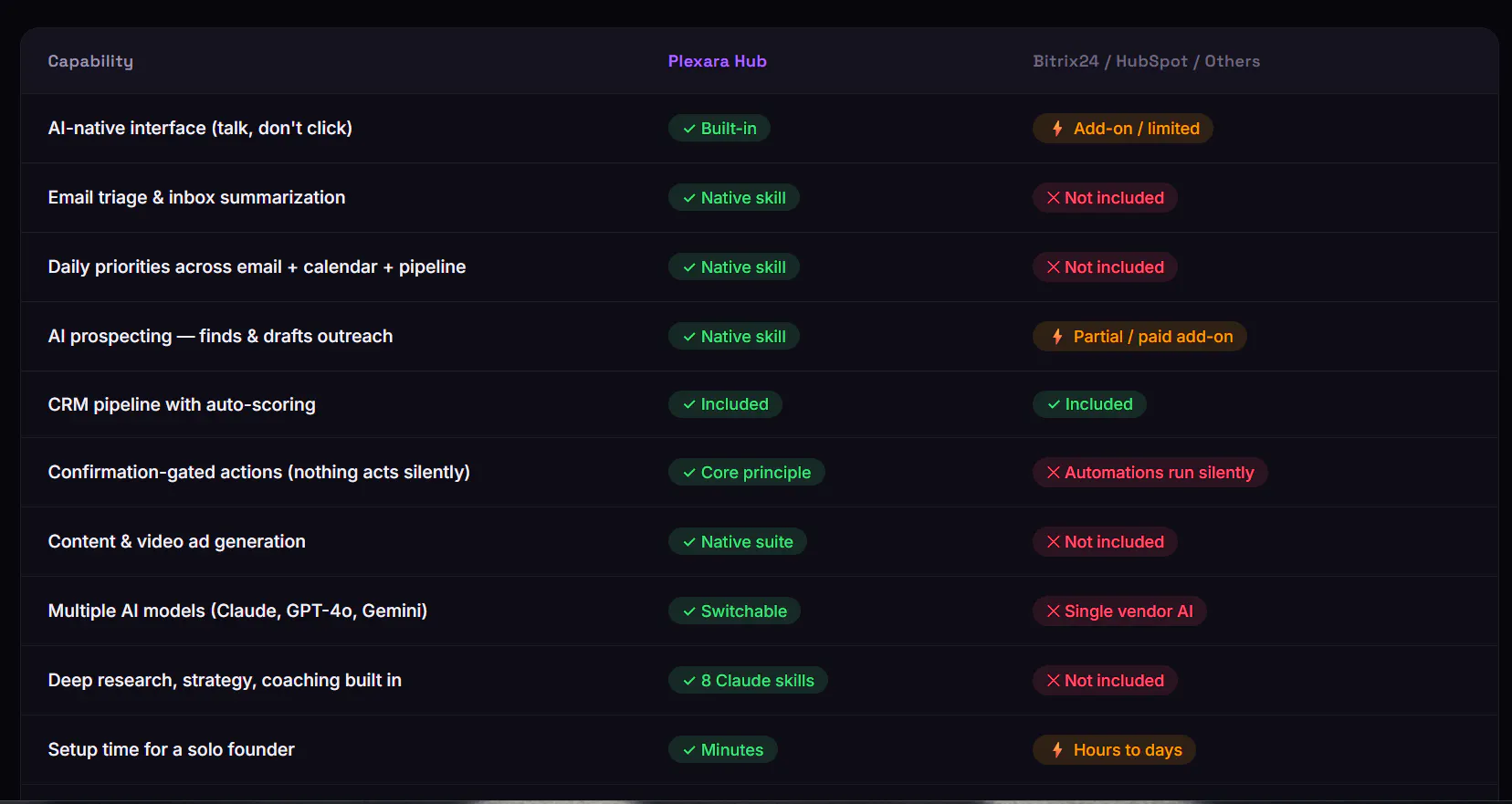
Task: Click the X icon in Automations run silently badge
Action: point(1054,473)
